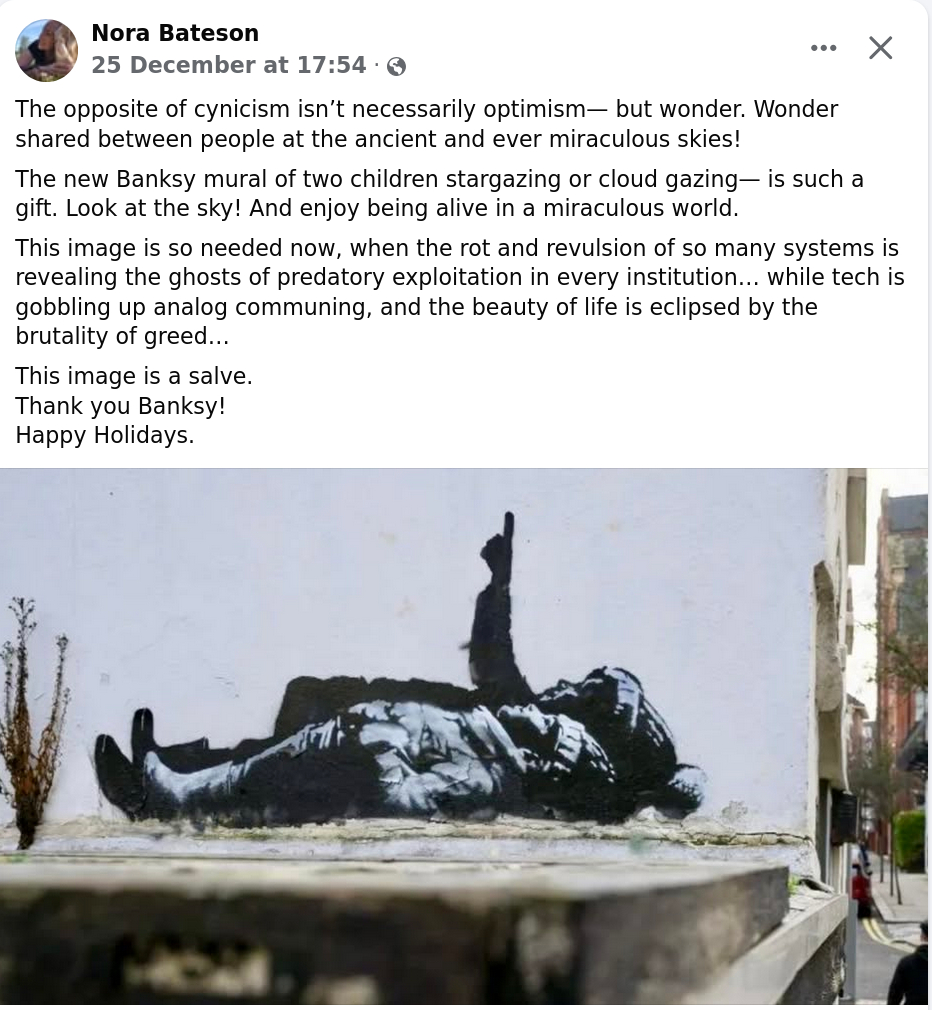Click the 'Thank you Banksy!' line

pyautogui.click(x=120, y=406)
